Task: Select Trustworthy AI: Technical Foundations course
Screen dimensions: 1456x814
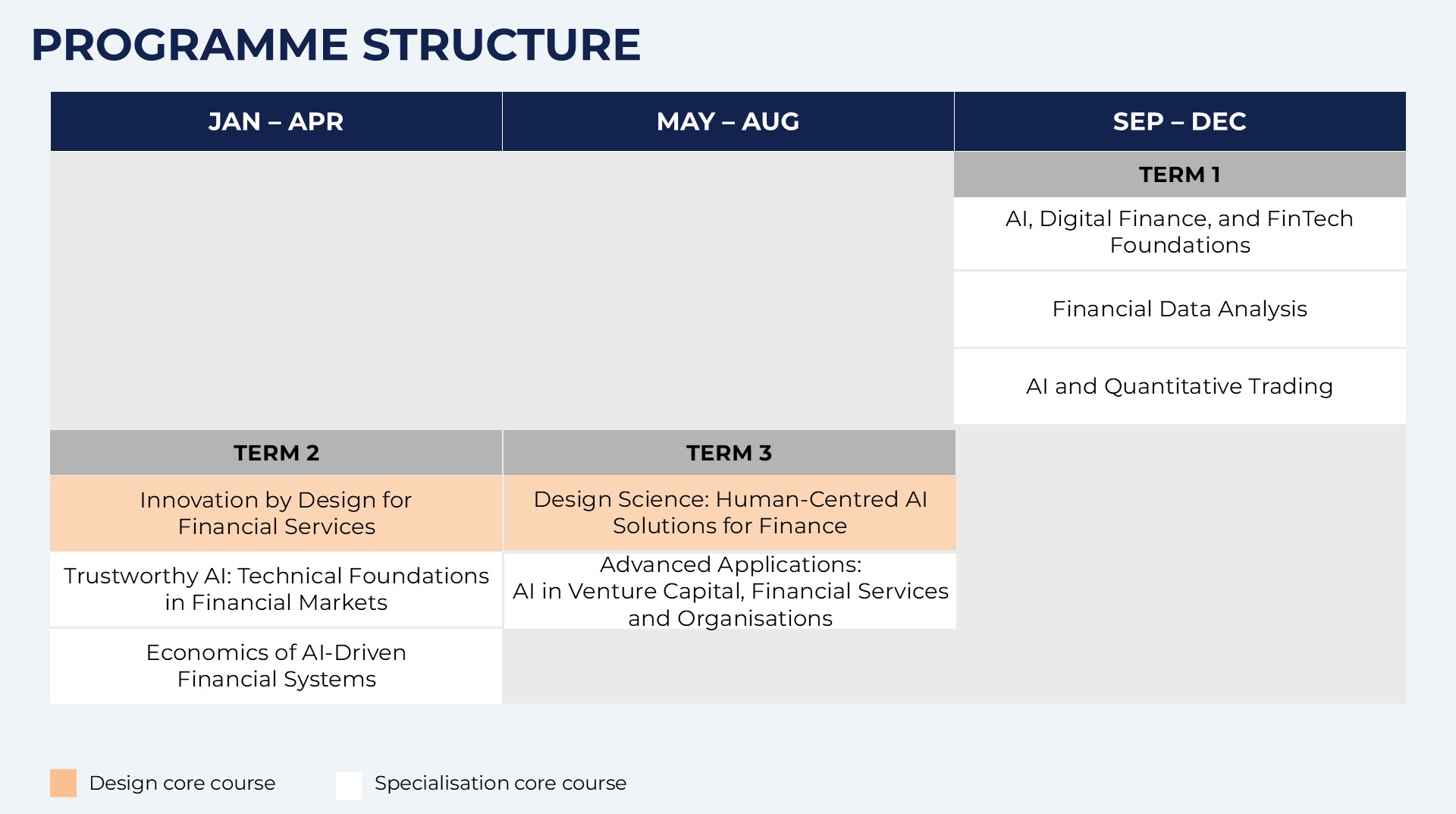Action: point(276,589)
